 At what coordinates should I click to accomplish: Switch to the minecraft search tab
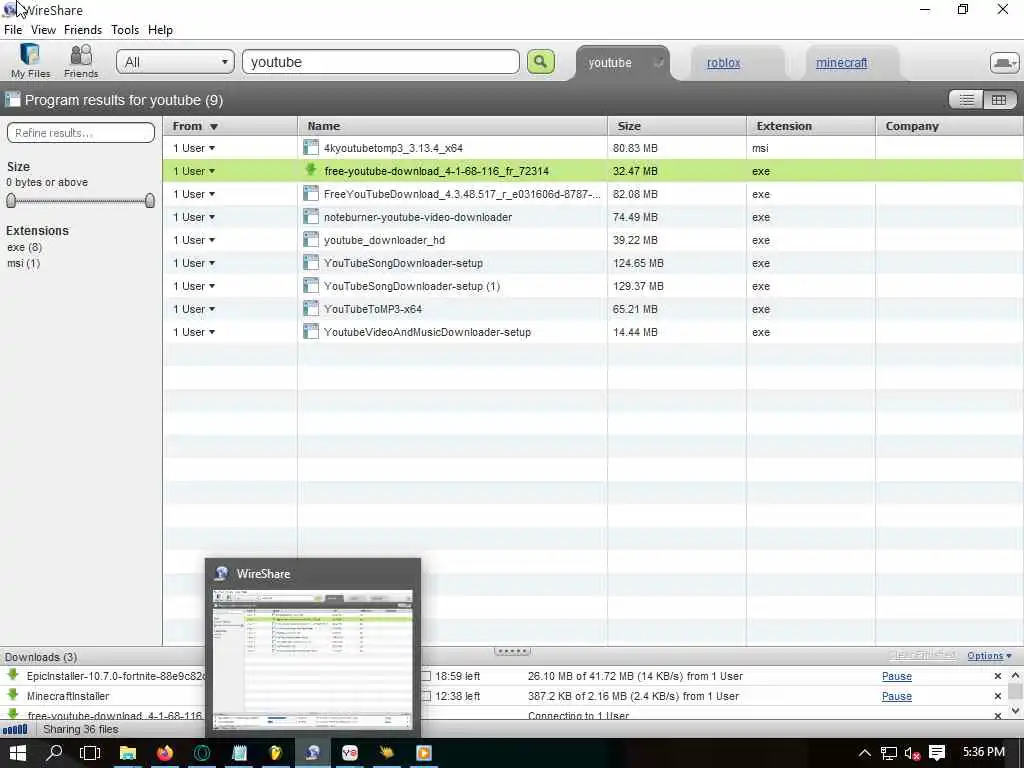point(841,63)
